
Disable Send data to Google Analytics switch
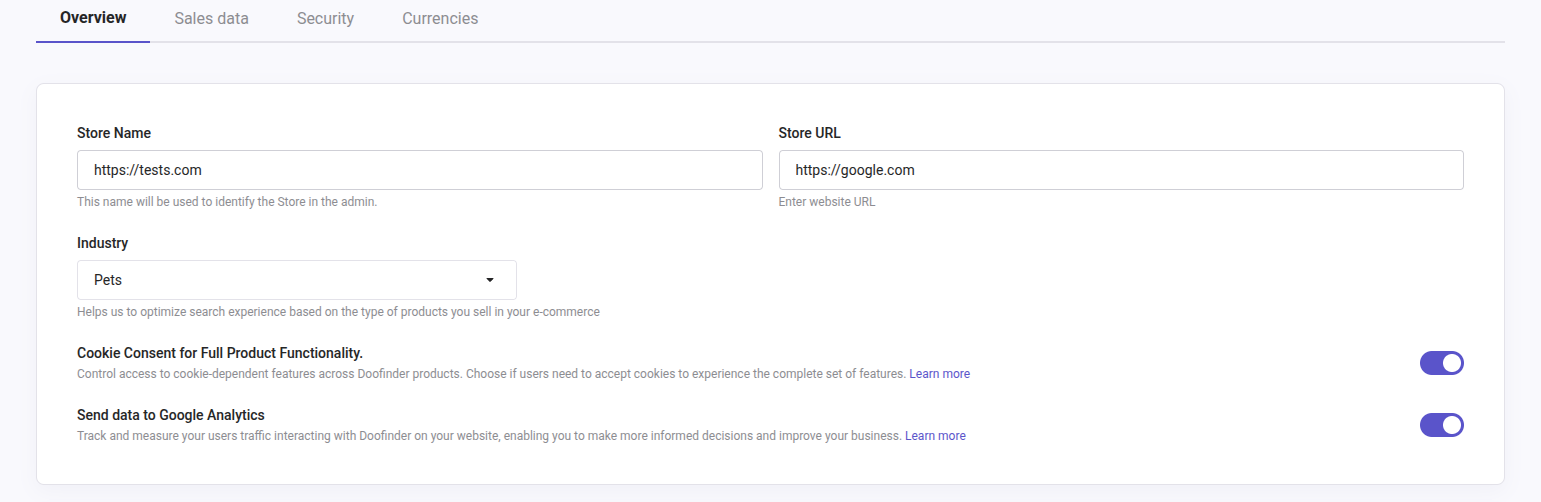[1441, 425]
